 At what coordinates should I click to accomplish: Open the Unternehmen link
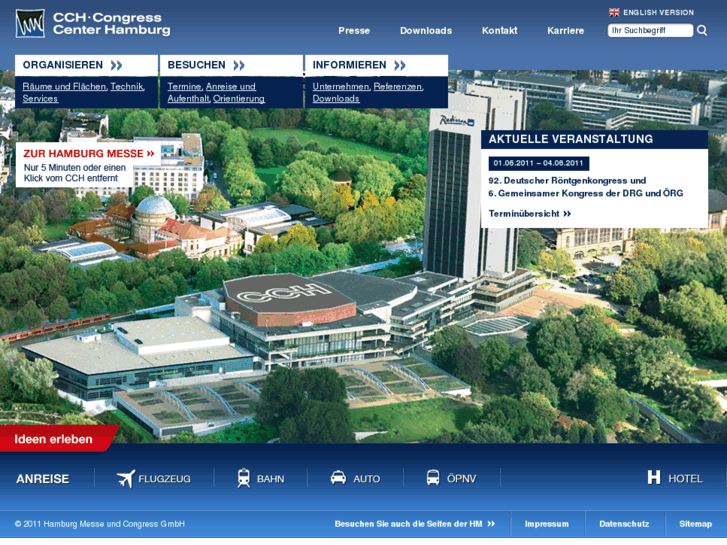(341, 87)
